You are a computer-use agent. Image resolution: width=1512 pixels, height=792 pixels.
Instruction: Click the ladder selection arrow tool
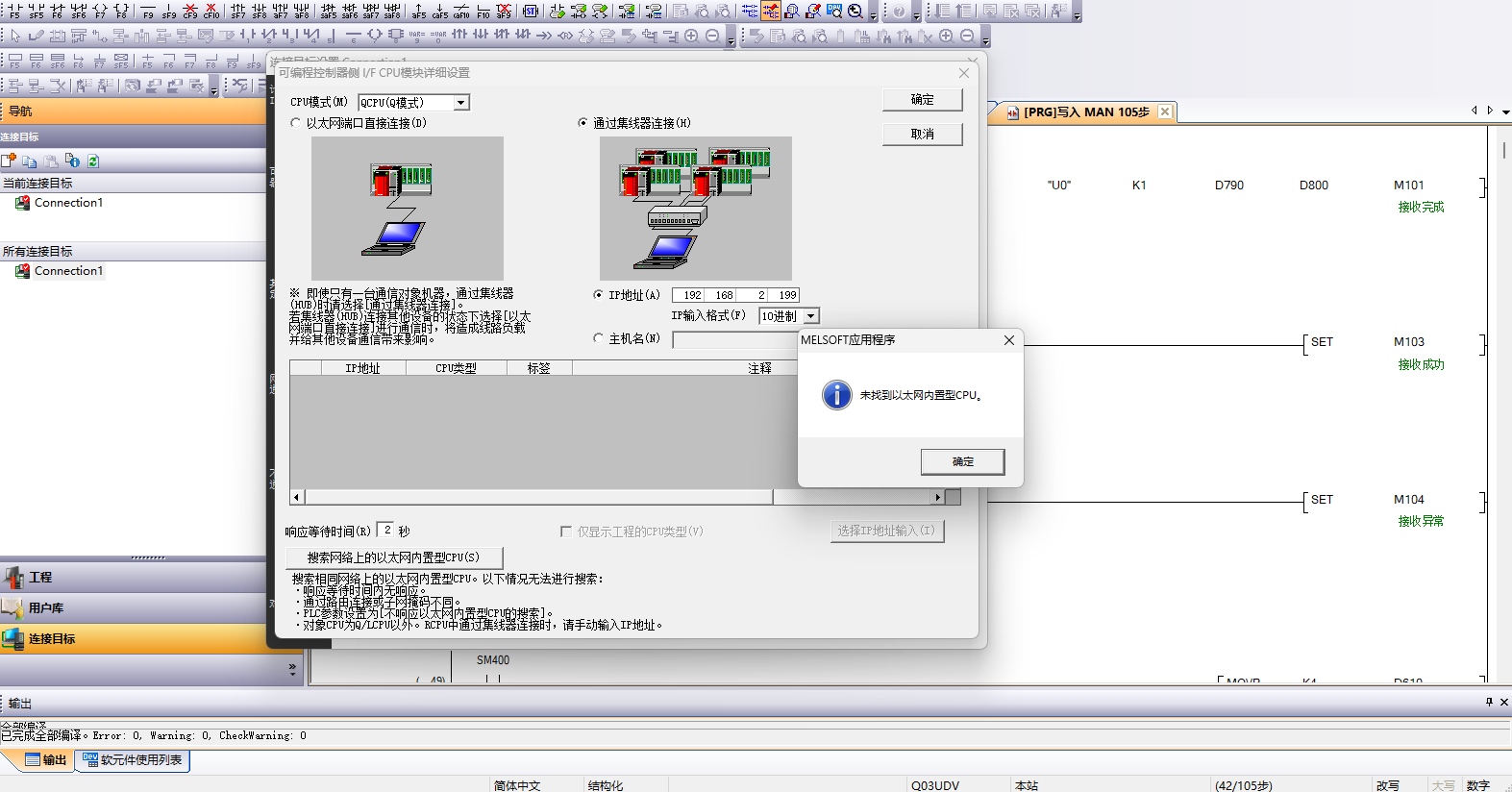pos(15,37)
